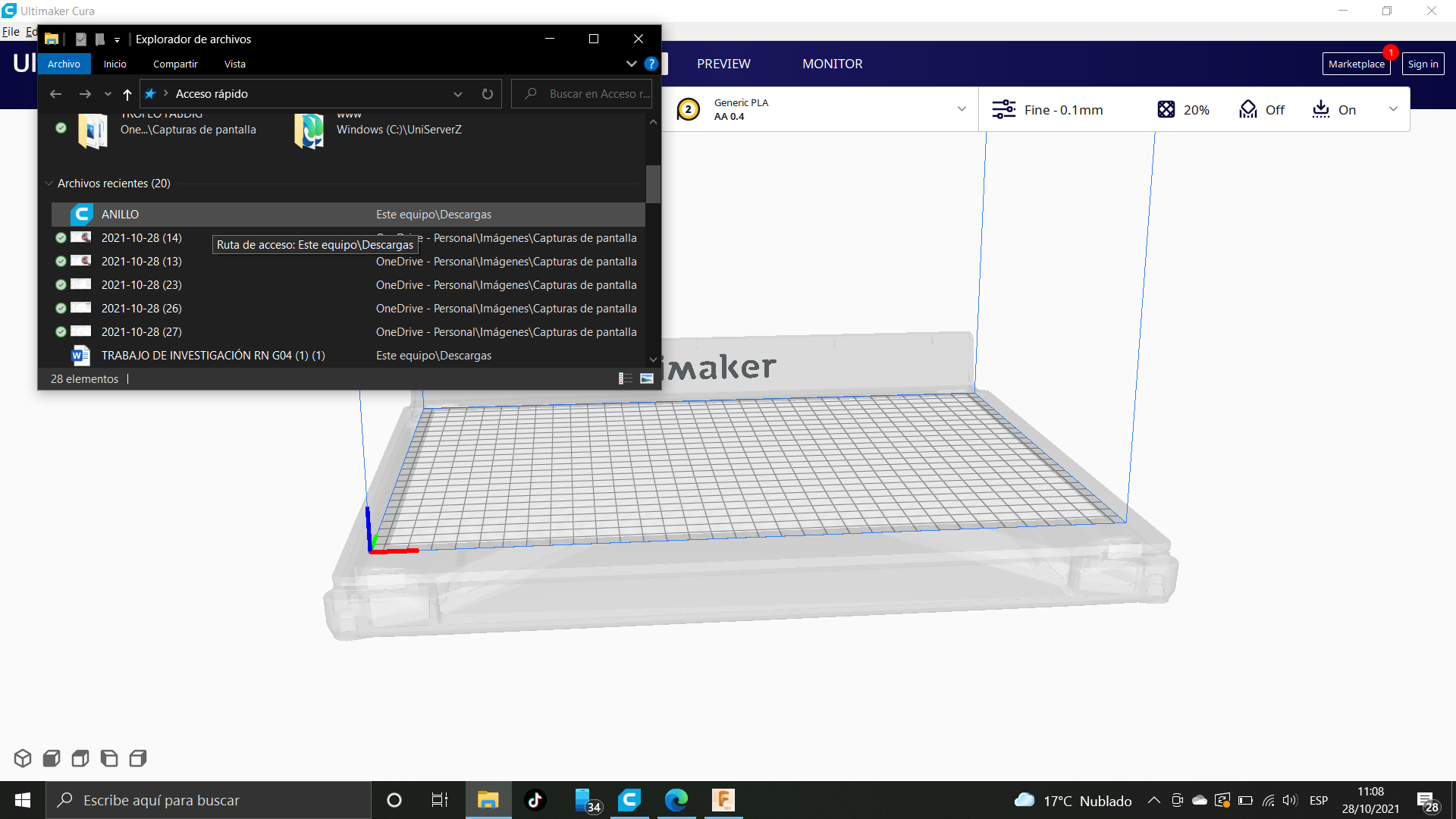Open Task View on the taskbar

(440, 800)
